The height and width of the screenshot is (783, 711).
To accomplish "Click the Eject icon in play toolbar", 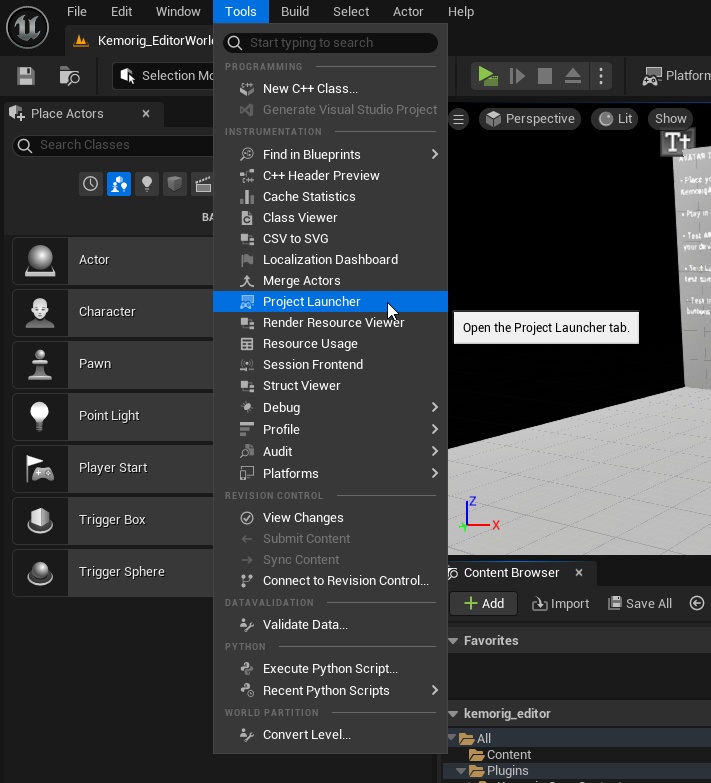I will 573,76.
